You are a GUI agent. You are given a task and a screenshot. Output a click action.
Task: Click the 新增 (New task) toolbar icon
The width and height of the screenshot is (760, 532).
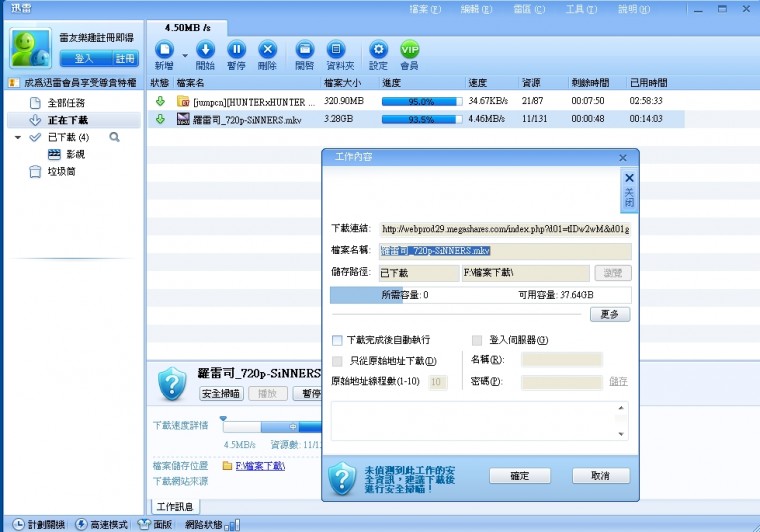coord(164,49)
